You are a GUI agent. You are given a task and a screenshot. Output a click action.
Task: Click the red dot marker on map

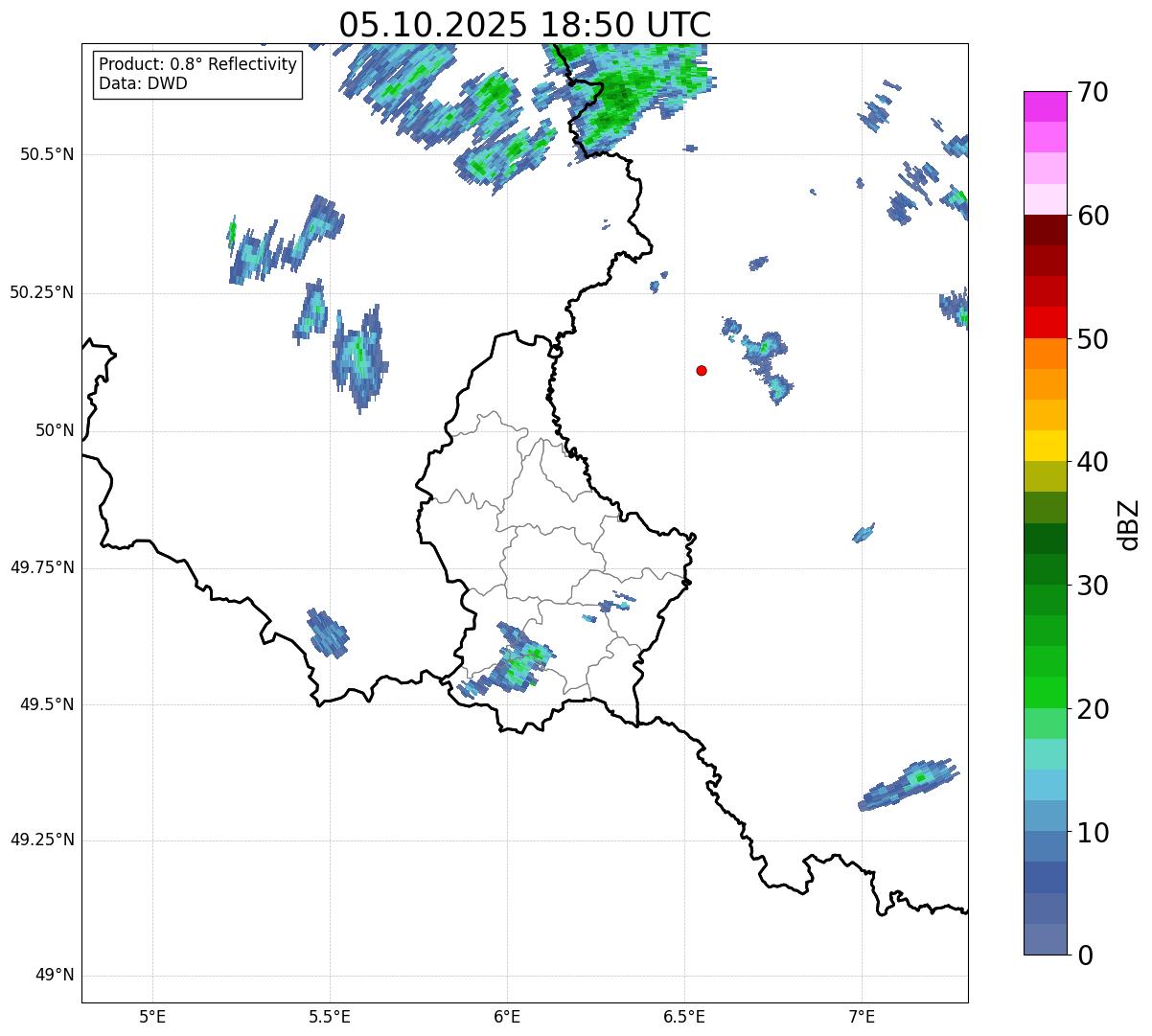click(x=702, y=370)
